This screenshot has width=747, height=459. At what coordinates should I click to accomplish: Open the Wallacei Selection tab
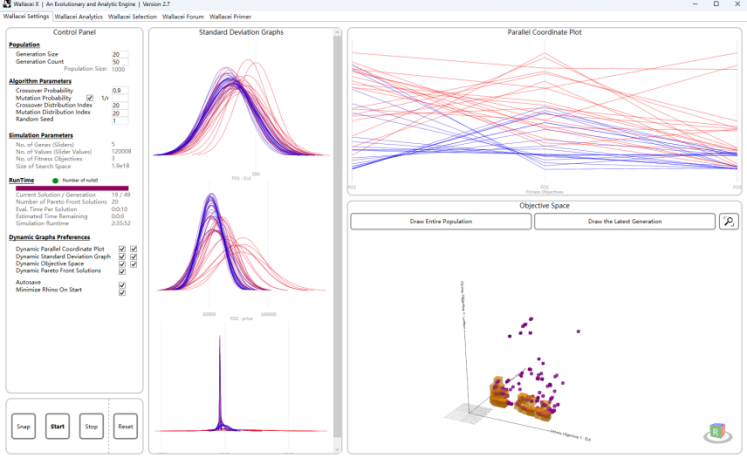click(132, 17)
